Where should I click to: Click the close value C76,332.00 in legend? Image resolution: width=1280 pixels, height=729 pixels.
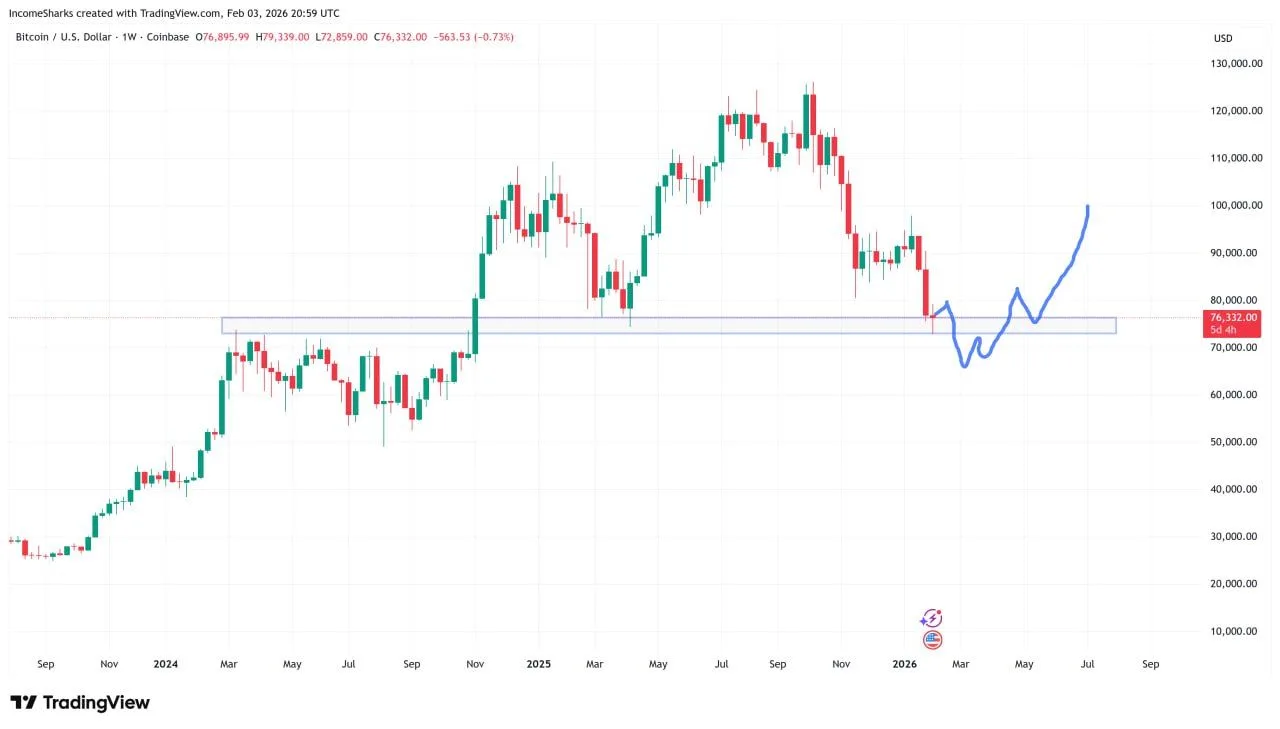point(401,37)
